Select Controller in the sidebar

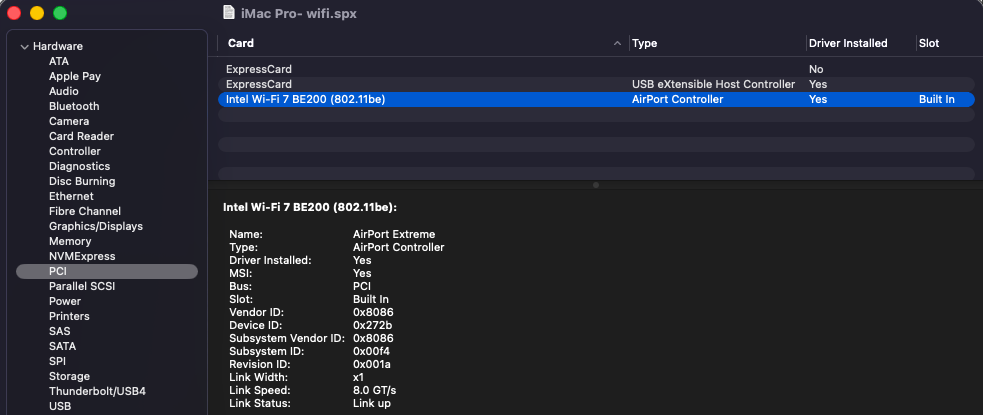click(75, 152)
